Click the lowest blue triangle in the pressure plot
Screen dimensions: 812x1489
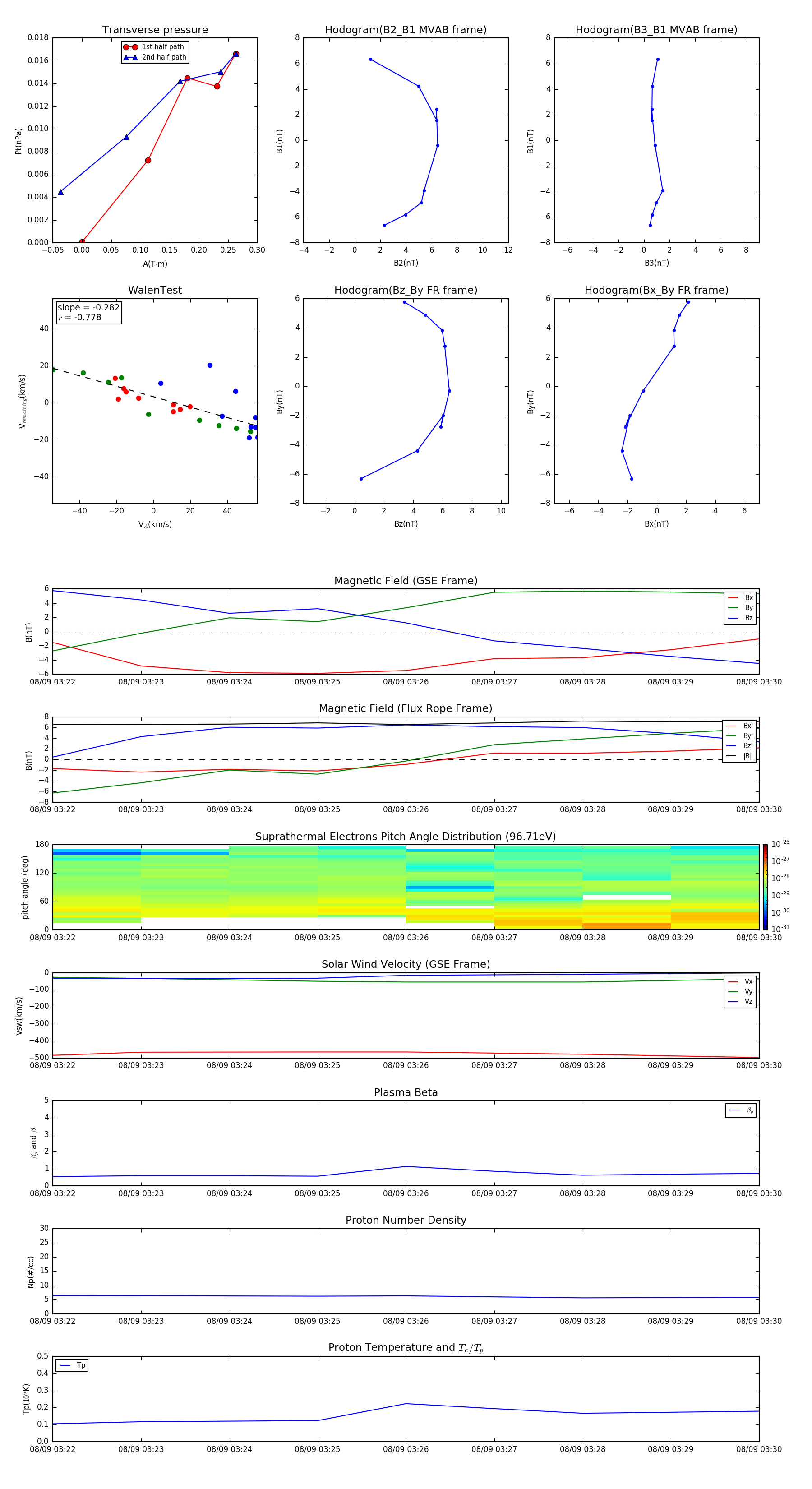[x=61, y=192]
